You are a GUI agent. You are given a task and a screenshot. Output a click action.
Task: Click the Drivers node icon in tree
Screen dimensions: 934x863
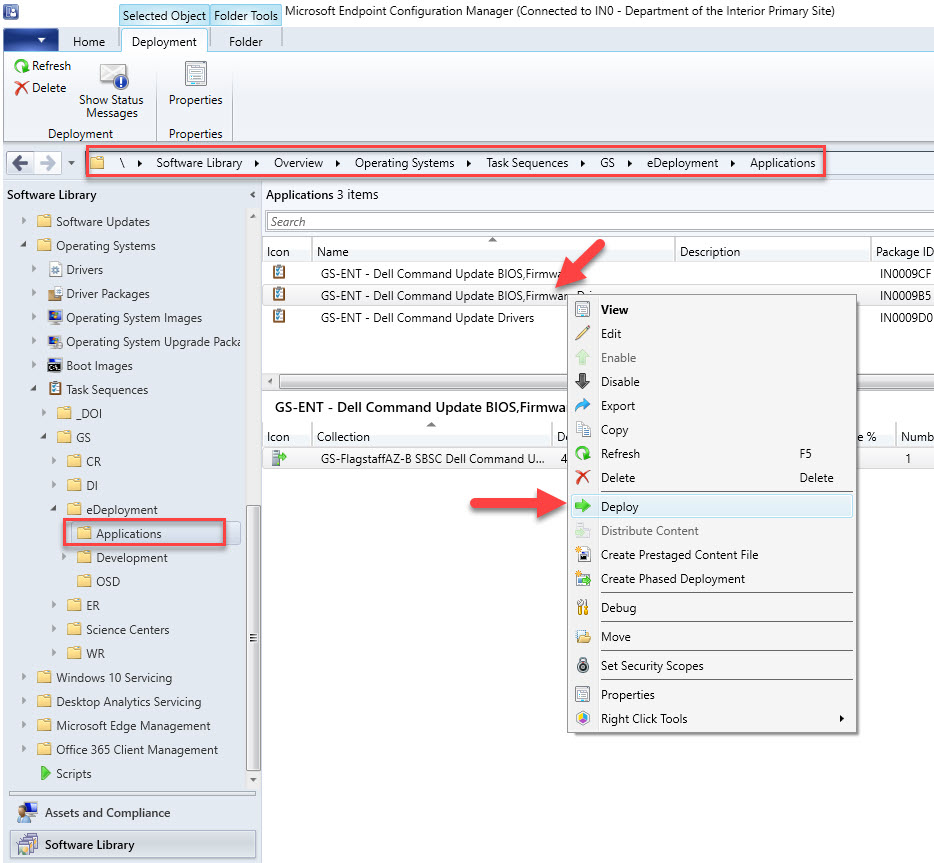[55, 270]
